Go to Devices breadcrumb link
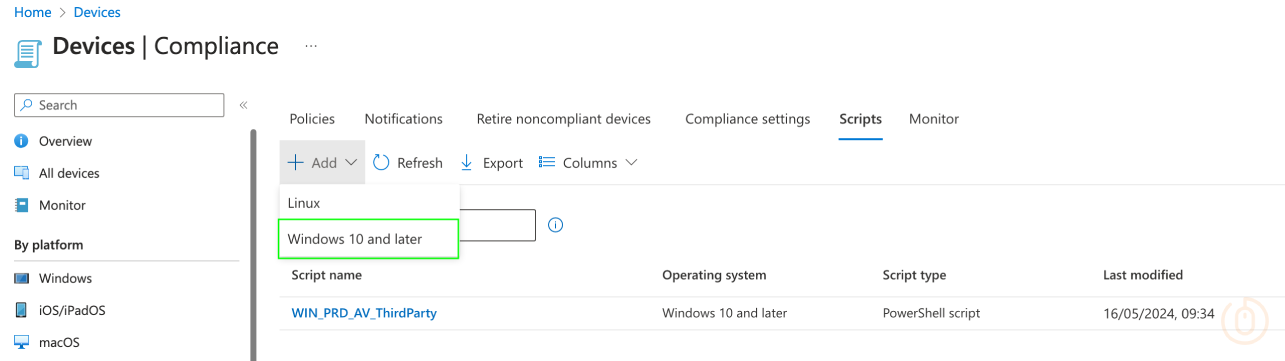Viewport: 1285px width, 361px height. coord(97,12)
